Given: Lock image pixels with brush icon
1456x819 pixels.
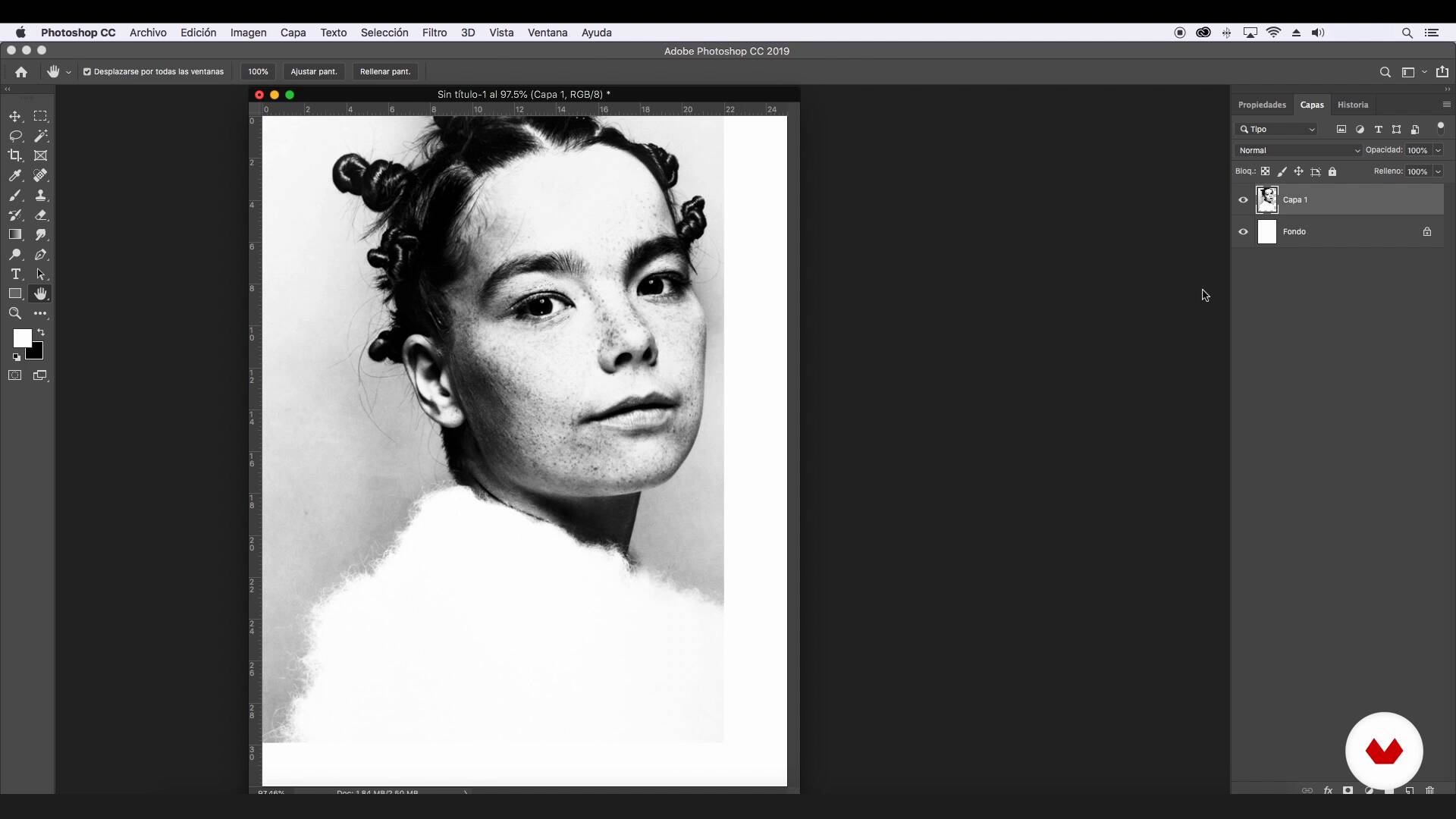Looking at the screenshot, I should [x=1282, y=171].
